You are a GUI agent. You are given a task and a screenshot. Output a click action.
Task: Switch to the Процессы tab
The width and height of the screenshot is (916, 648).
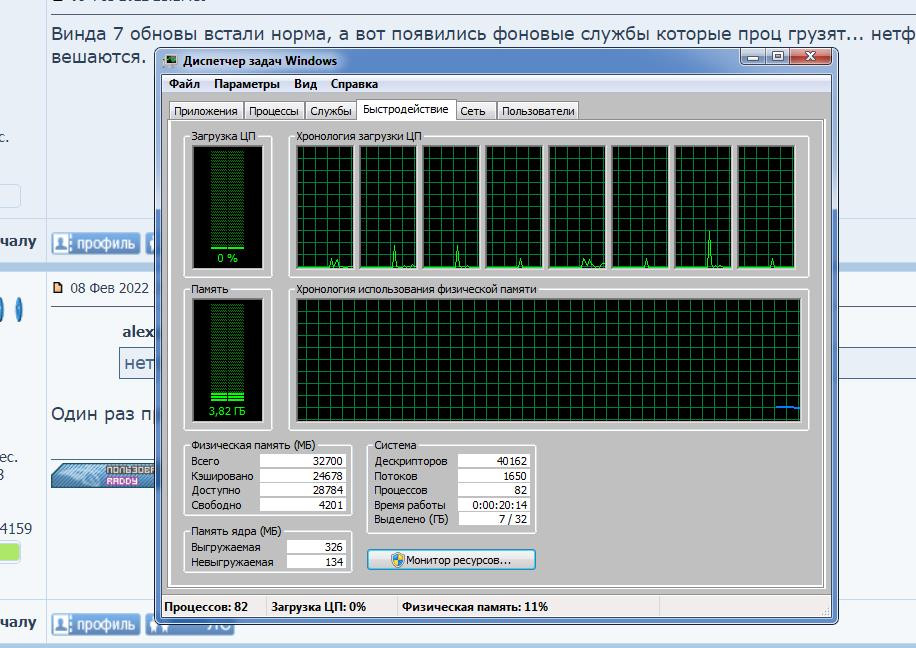(x=273, y=111)
